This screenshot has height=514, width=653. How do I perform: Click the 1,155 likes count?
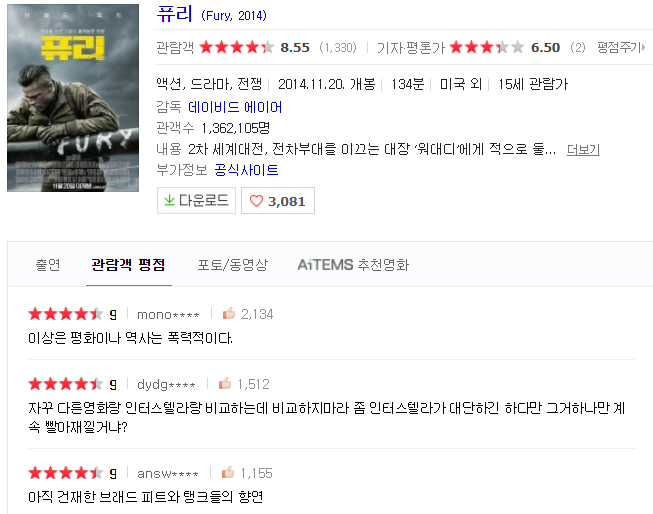256,473
